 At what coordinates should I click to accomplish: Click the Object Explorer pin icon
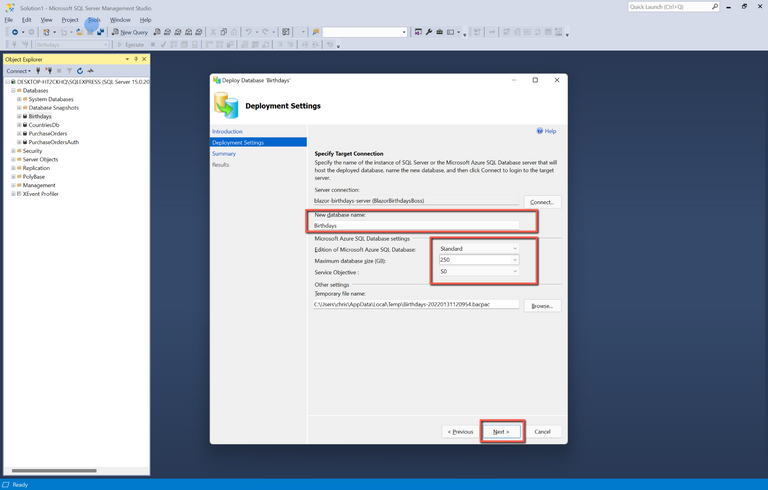click(x=136, y=59)
